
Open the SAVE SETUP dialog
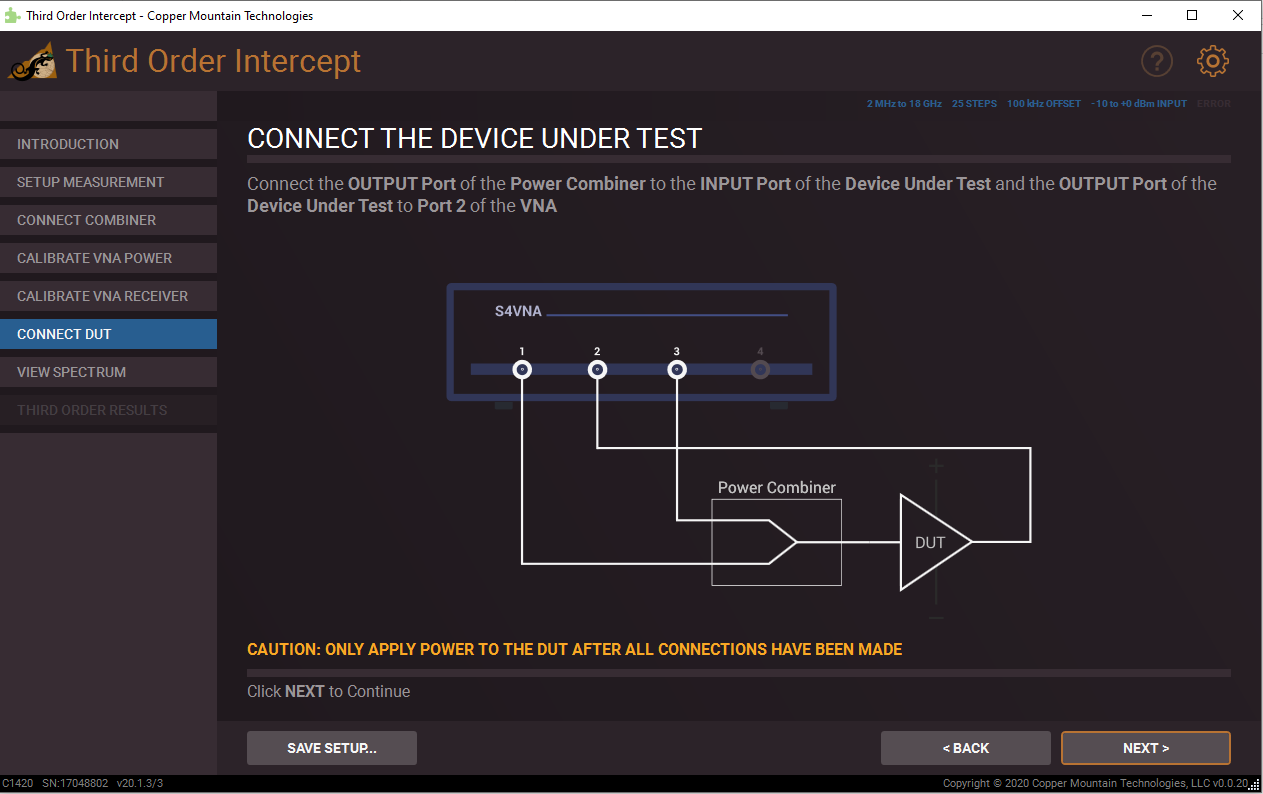[x=331, y=747]
